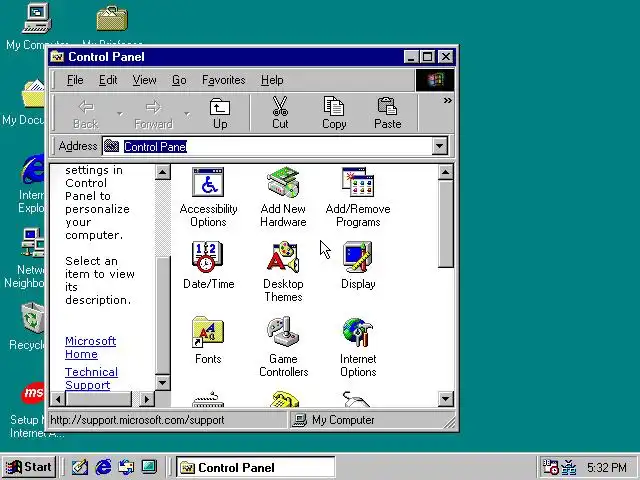Open the Add New Hardware applet
The width and height of the screenshot is (640, 480).
[283, 197]
